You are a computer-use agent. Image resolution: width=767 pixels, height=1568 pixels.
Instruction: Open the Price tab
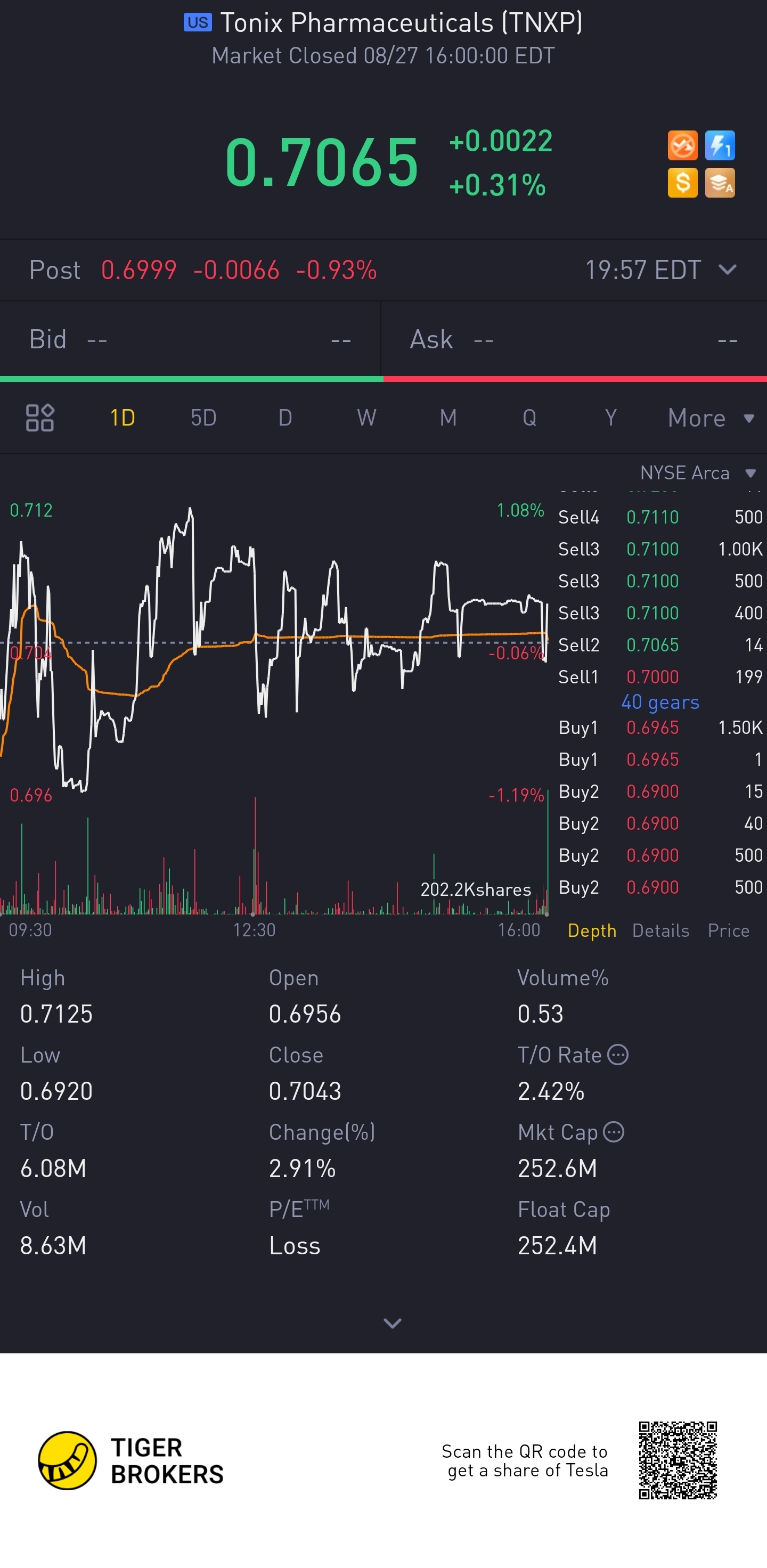pyautogui.click(x=729, y=930)
